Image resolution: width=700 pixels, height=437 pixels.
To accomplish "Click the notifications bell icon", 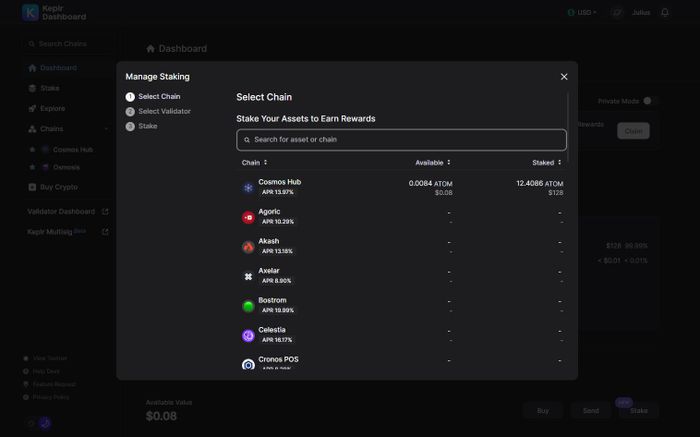I will tap(665, 12).
